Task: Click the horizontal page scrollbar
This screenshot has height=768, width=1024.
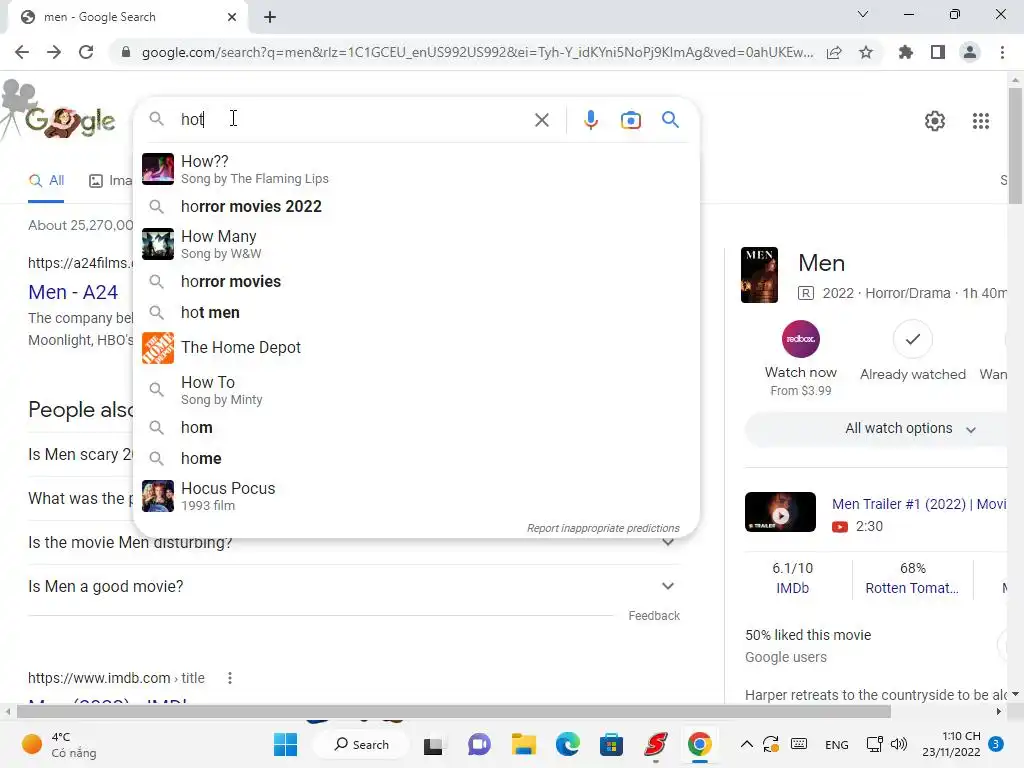Action: pyautogui.click(x=454, y=711)
